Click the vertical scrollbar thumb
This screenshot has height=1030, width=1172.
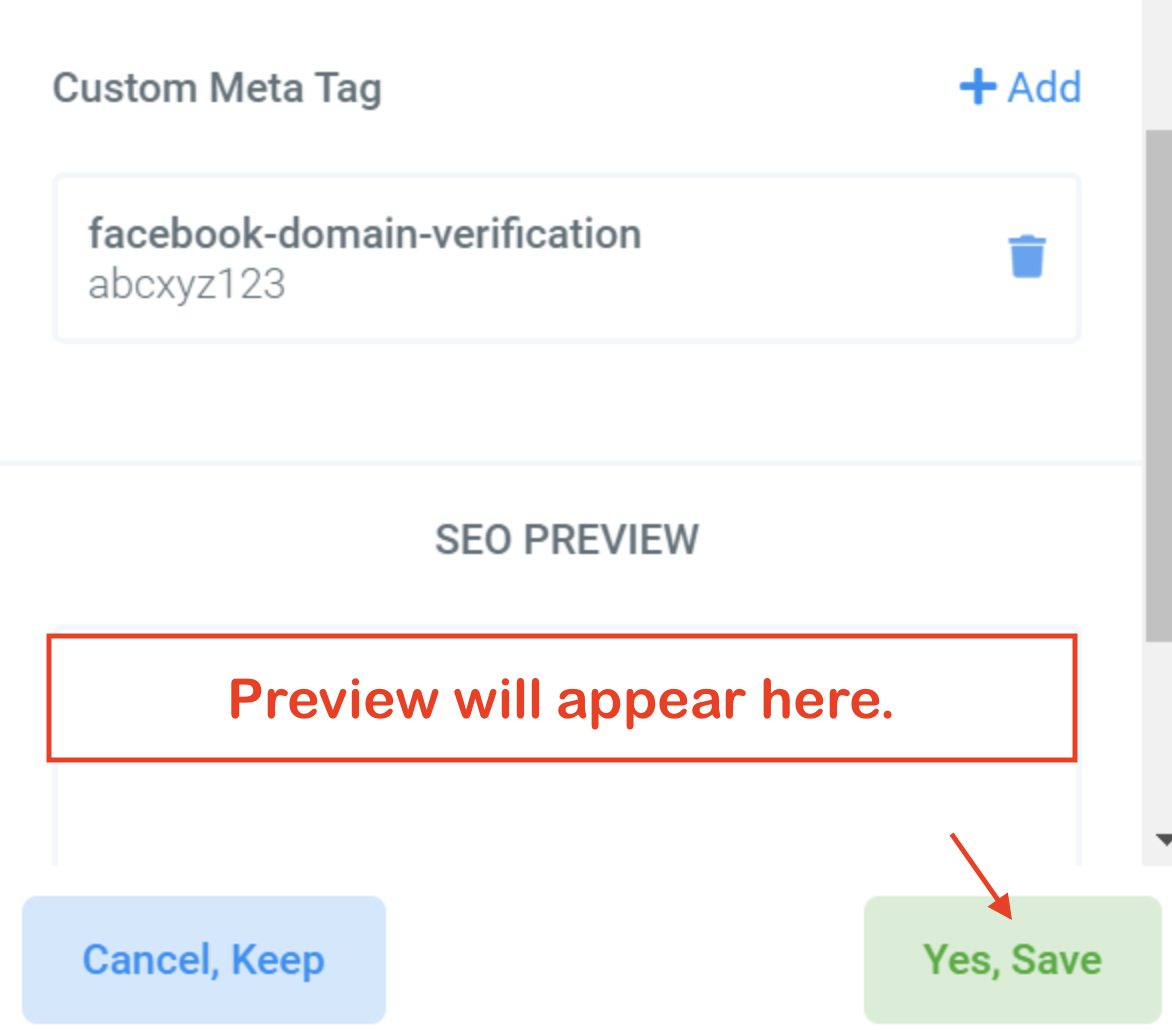click(1159, 385)
